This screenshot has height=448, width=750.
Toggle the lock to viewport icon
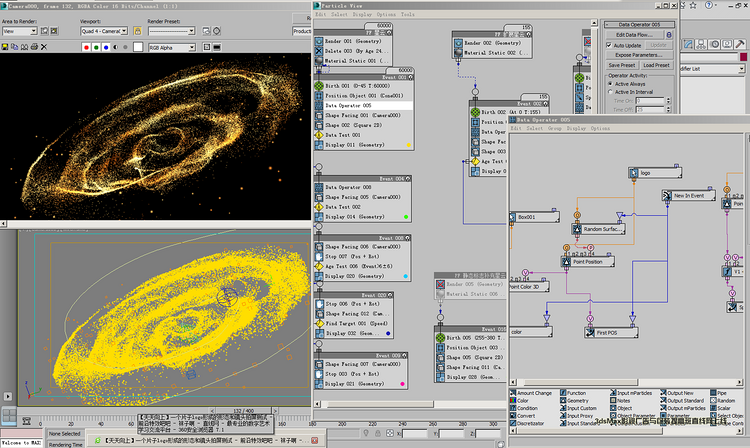tap(138, 31)
